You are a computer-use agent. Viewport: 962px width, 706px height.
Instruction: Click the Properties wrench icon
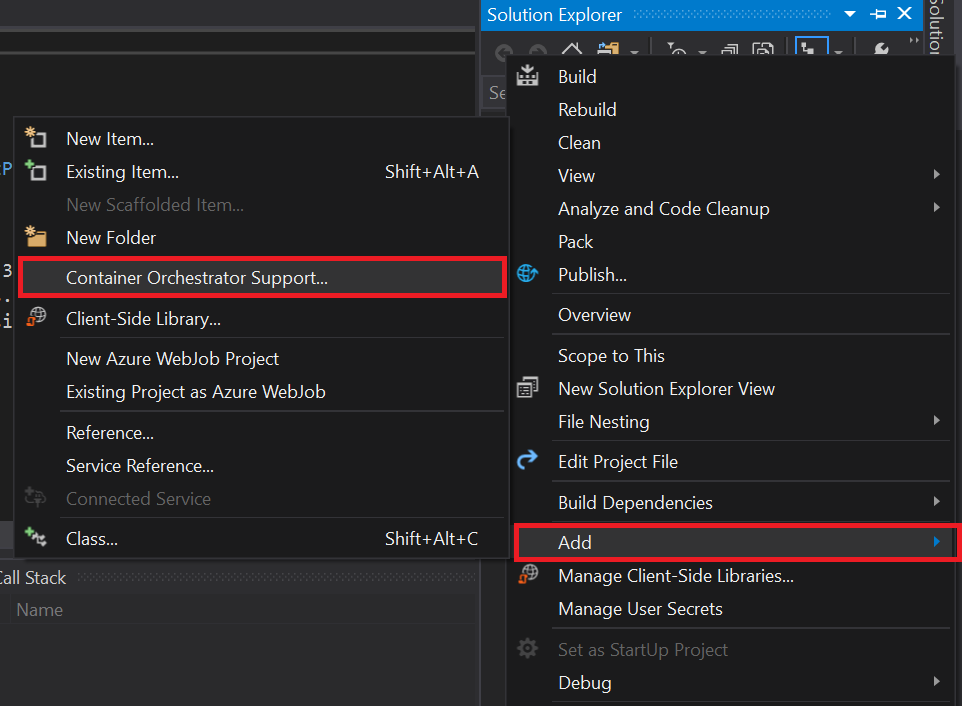[x=883, y=50]
